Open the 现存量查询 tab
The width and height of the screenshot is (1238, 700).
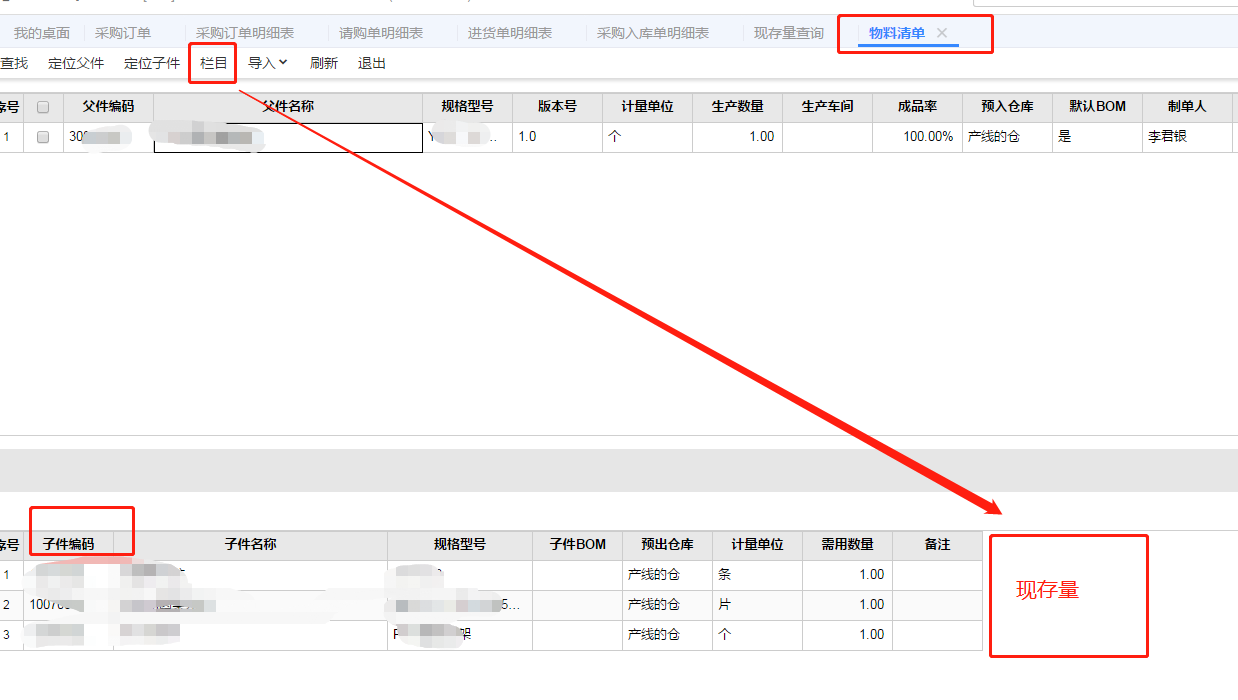[x=789, y=33]
